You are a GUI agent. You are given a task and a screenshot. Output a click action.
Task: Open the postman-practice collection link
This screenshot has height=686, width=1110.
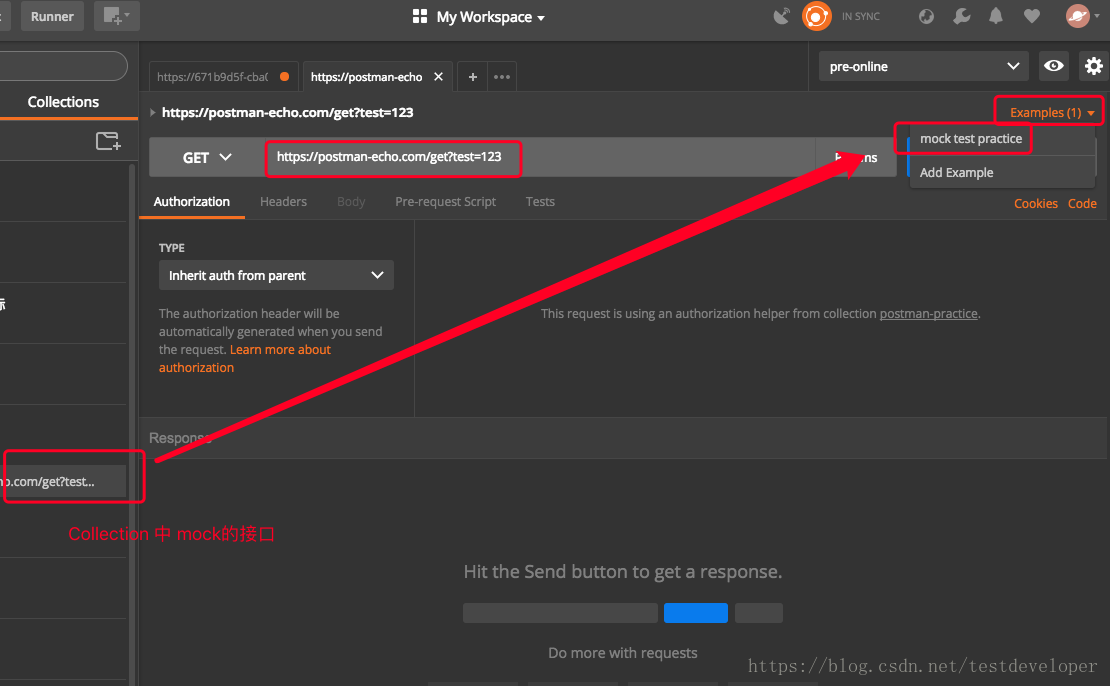(x=928, y=314)
